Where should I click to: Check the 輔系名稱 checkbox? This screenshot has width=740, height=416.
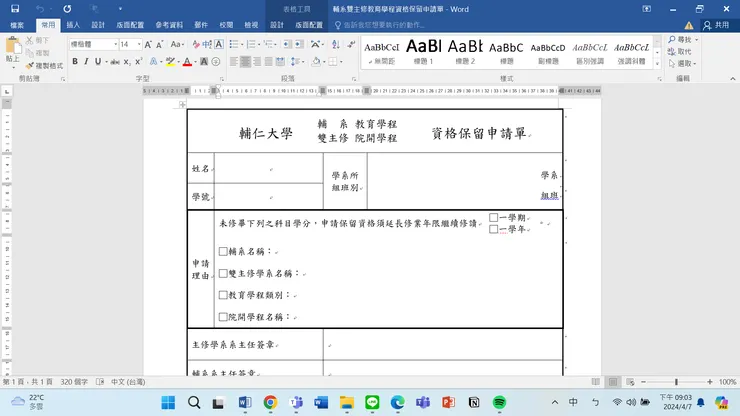(223, 252)
